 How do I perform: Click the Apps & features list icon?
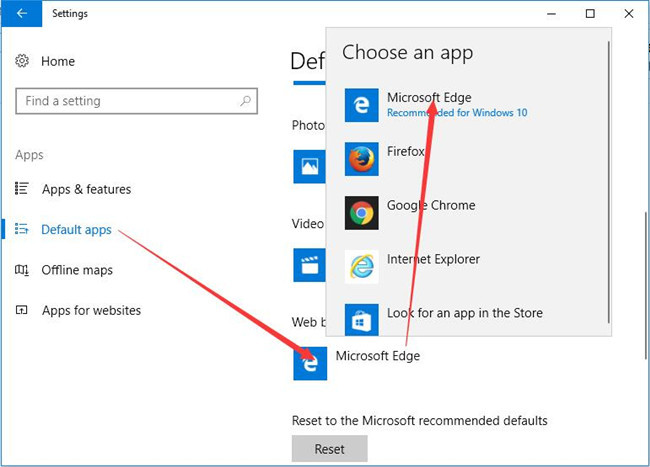tap(22, 189)
